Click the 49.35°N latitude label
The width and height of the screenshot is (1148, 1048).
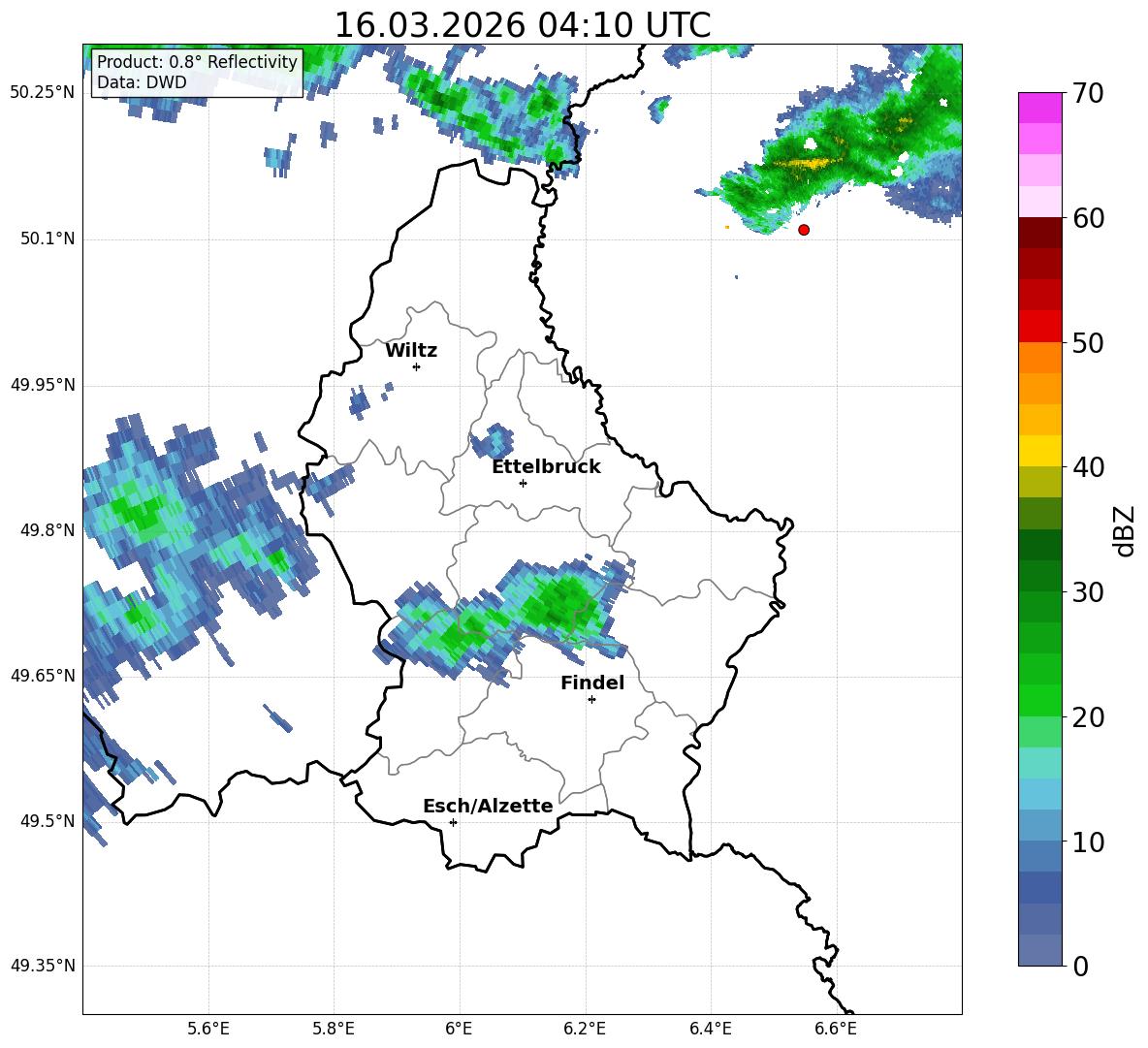click(x=42, y=966)
